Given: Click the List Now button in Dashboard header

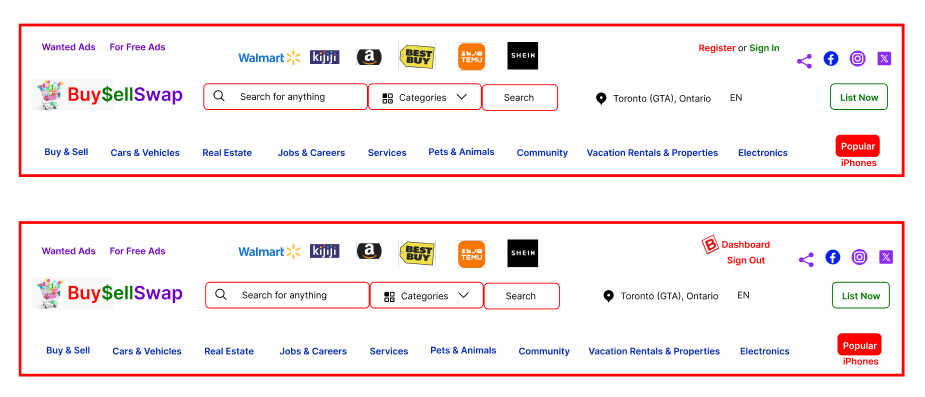Looking at the screenshot, I should (861, 296).
